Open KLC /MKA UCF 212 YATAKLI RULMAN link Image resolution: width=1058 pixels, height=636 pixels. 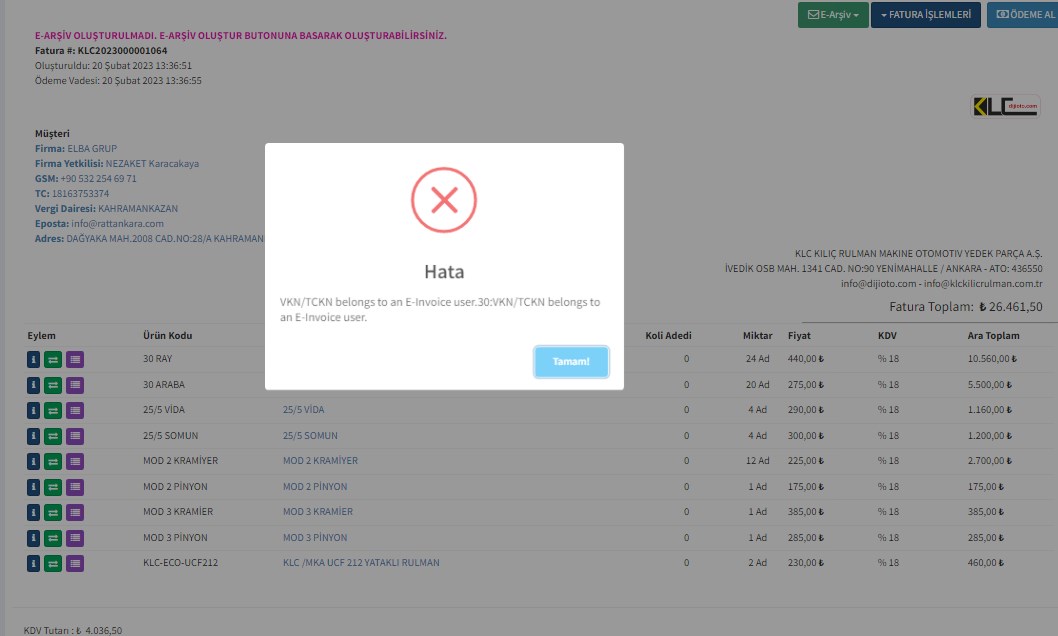(x=360, y=563)
